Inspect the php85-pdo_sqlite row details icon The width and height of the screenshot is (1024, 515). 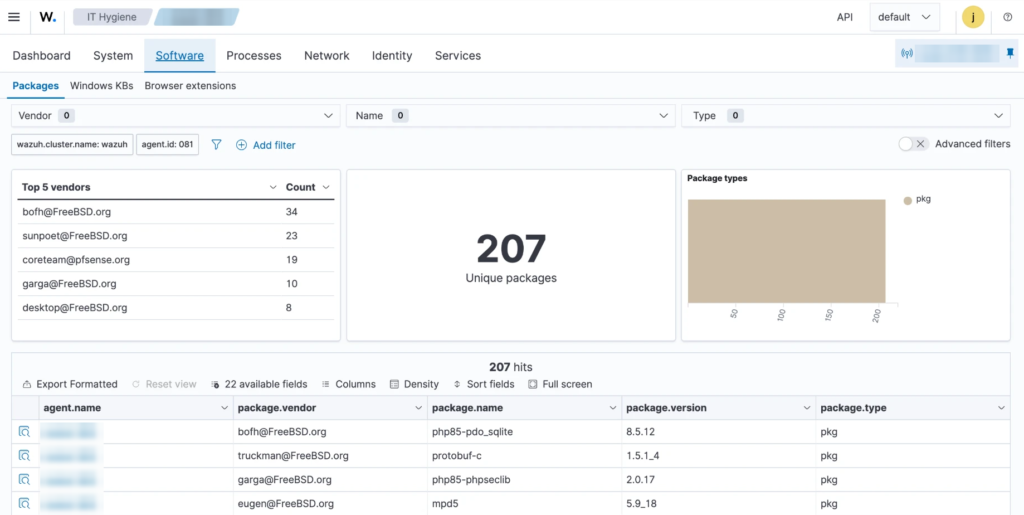click(x=24, y=431)
